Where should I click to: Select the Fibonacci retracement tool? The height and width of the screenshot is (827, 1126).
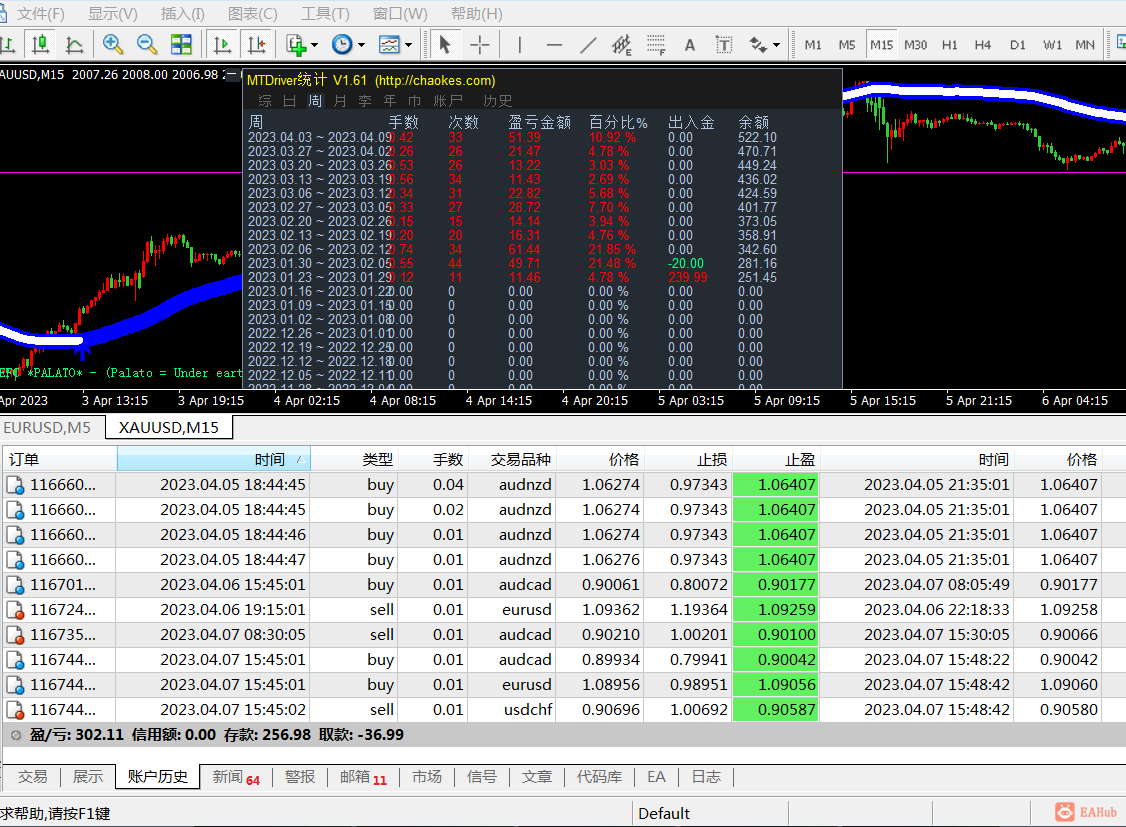coord(655,44)
